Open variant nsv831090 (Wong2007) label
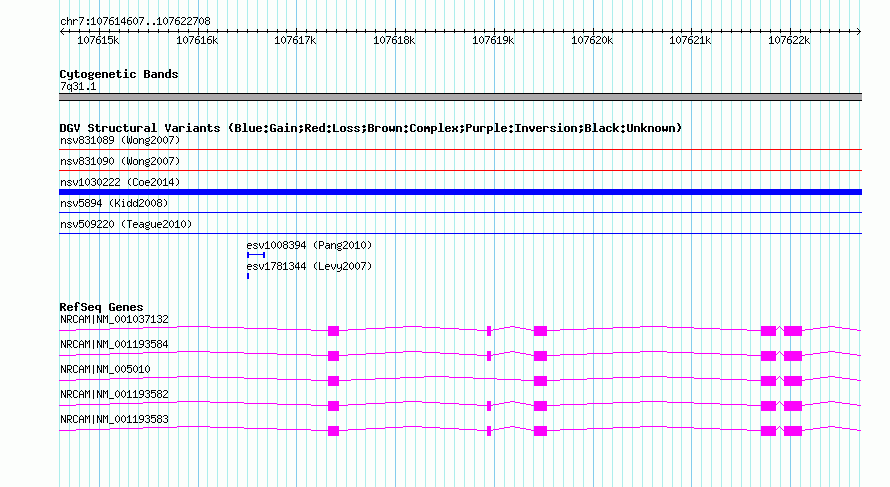890x487 pixels. (120, 161)
